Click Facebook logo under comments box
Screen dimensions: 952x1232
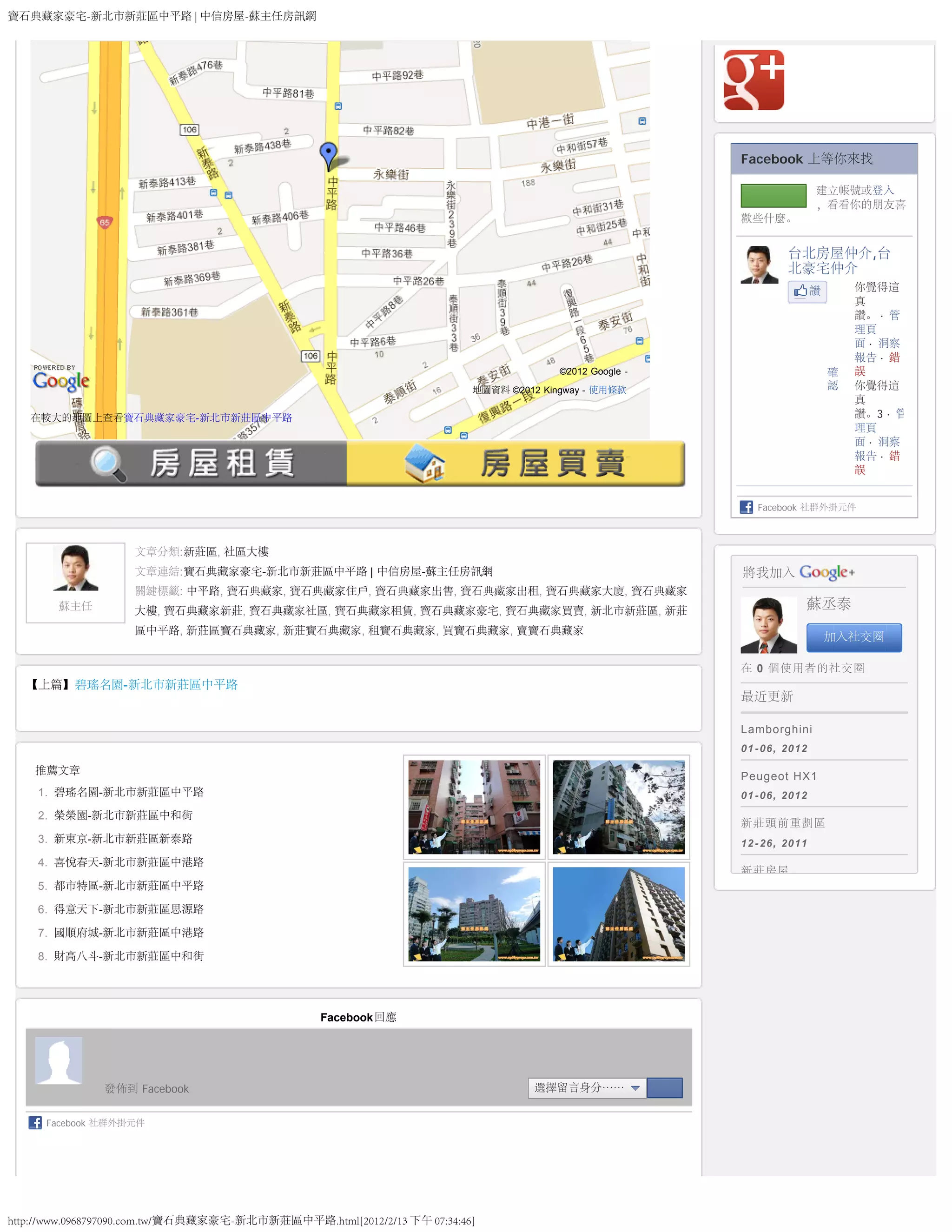click(x=35, y=1123)
